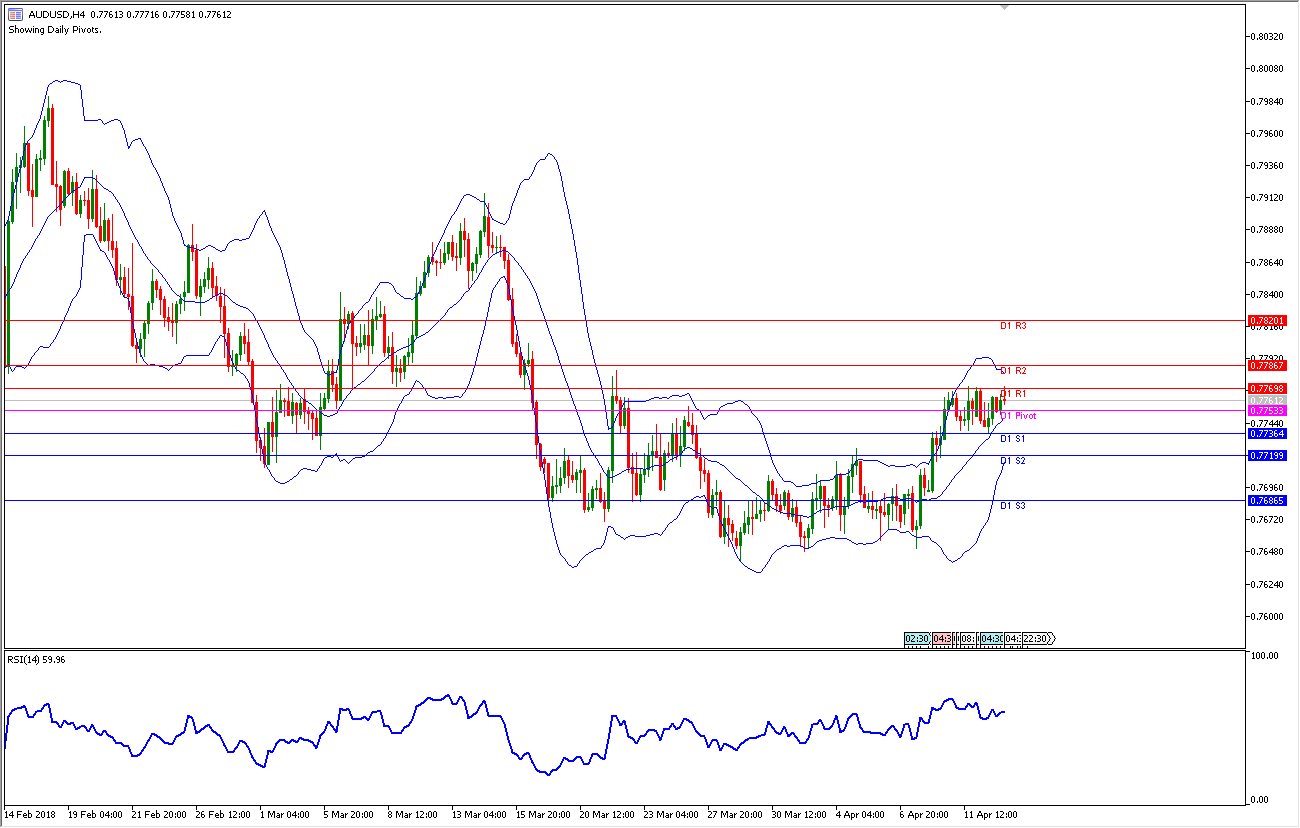Viewport: 1300px width, 828px height.
Task: Click the blue 0.76865 price tag
Action: pyautogui.click(x=1267, y=500)
